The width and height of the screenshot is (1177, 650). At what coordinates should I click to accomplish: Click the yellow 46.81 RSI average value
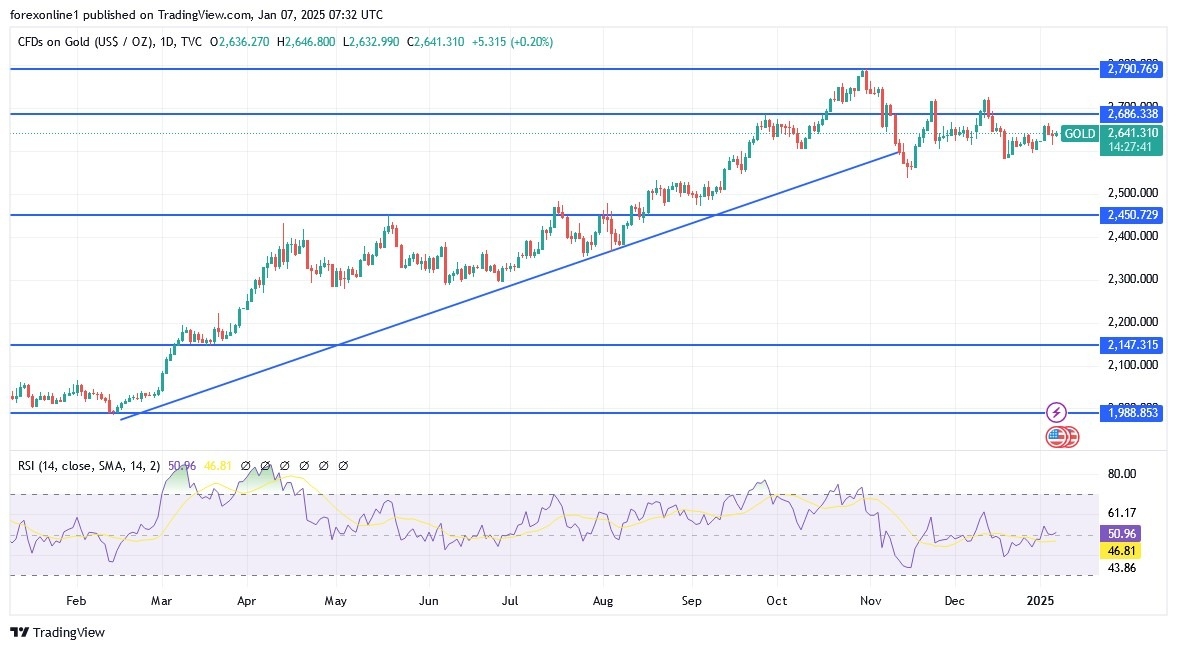pos(1118,549)
